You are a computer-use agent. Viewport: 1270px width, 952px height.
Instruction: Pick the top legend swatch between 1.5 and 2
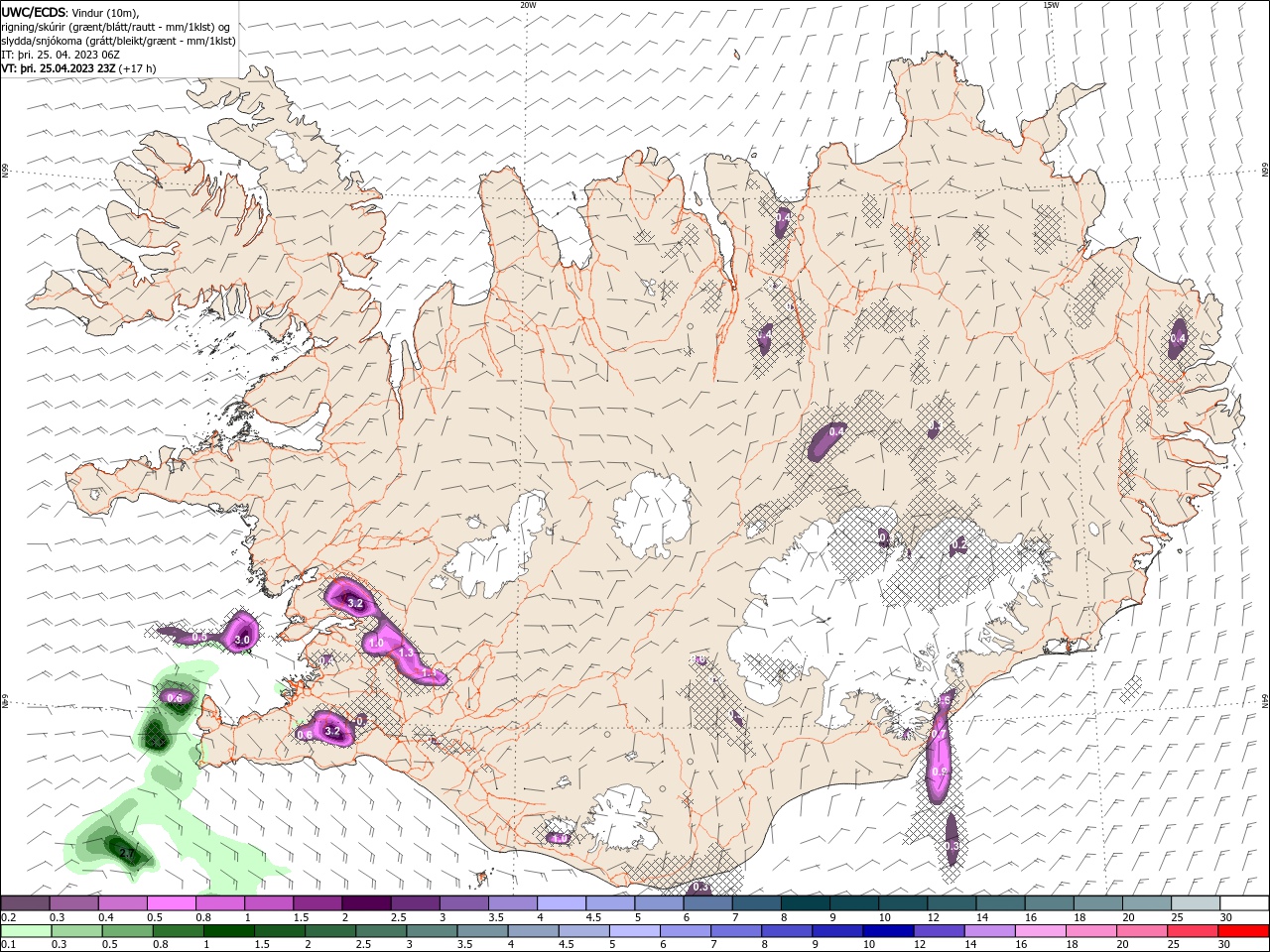[x=317, y=902]
